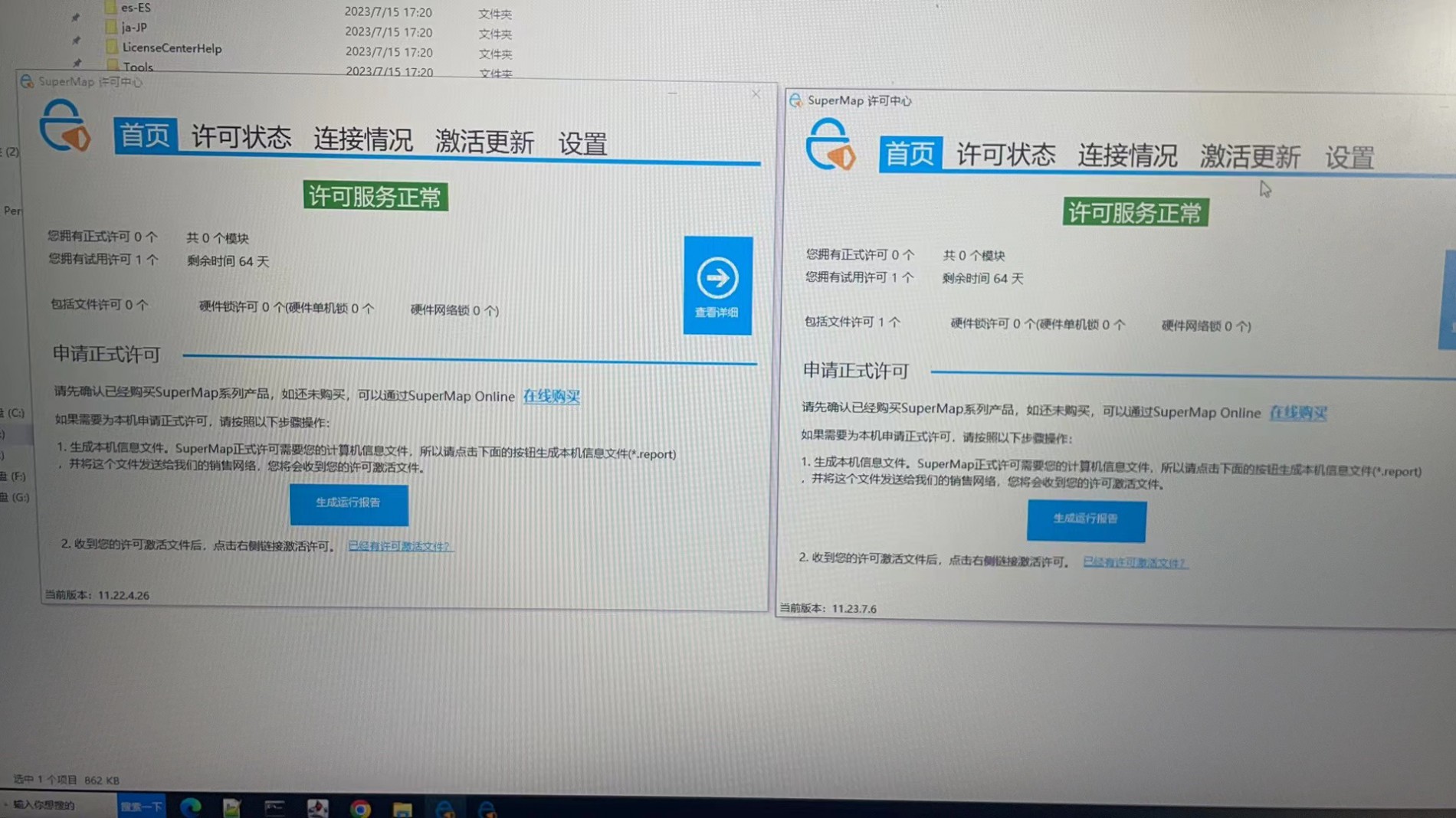Click drive (F:) in explorer sidebar
Viewport: 1456px width, 818px height.
point(14,476)
